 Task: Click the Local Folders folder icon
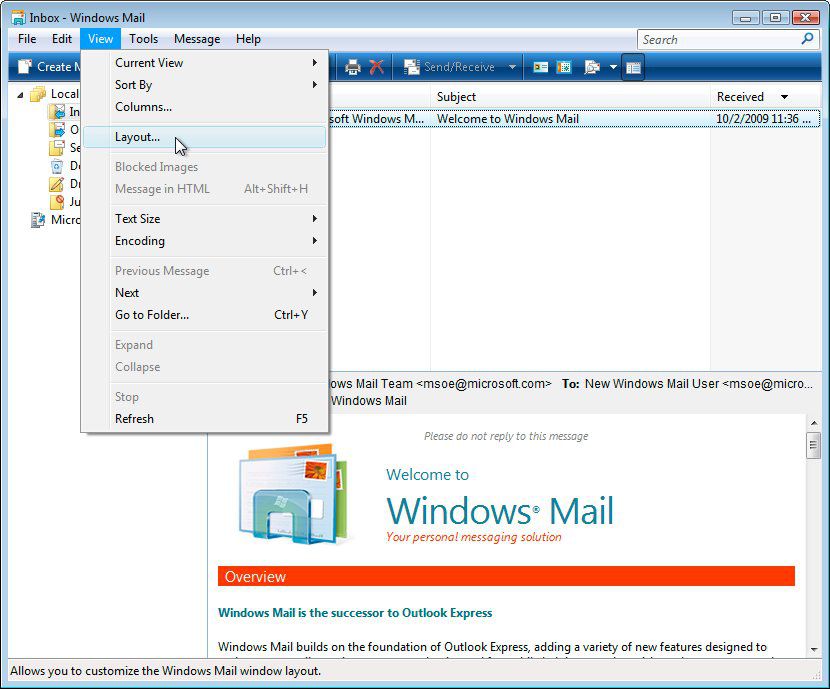38,94
